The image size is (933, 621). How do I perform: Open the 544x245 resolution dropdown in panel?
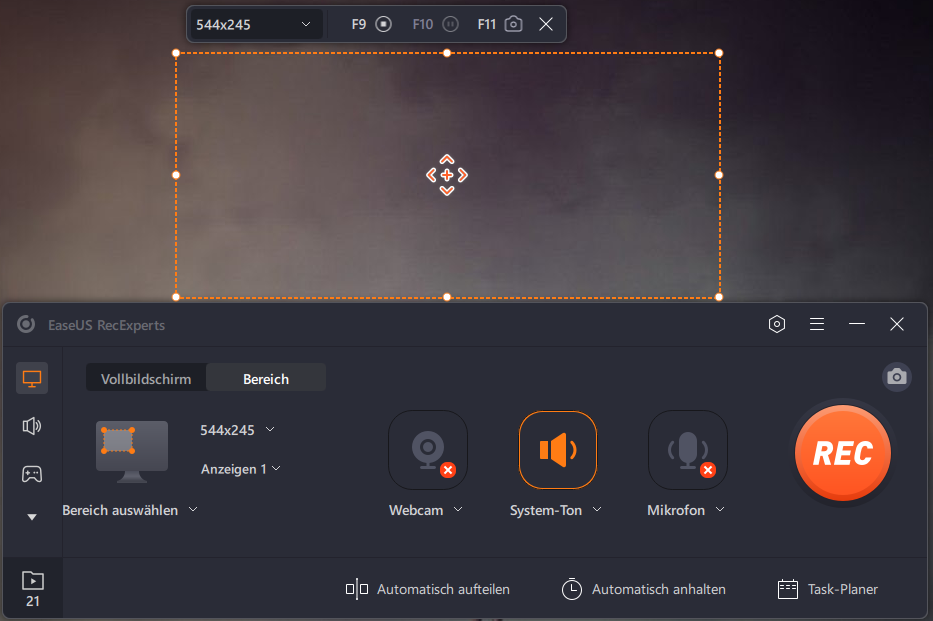pos(237,430)
